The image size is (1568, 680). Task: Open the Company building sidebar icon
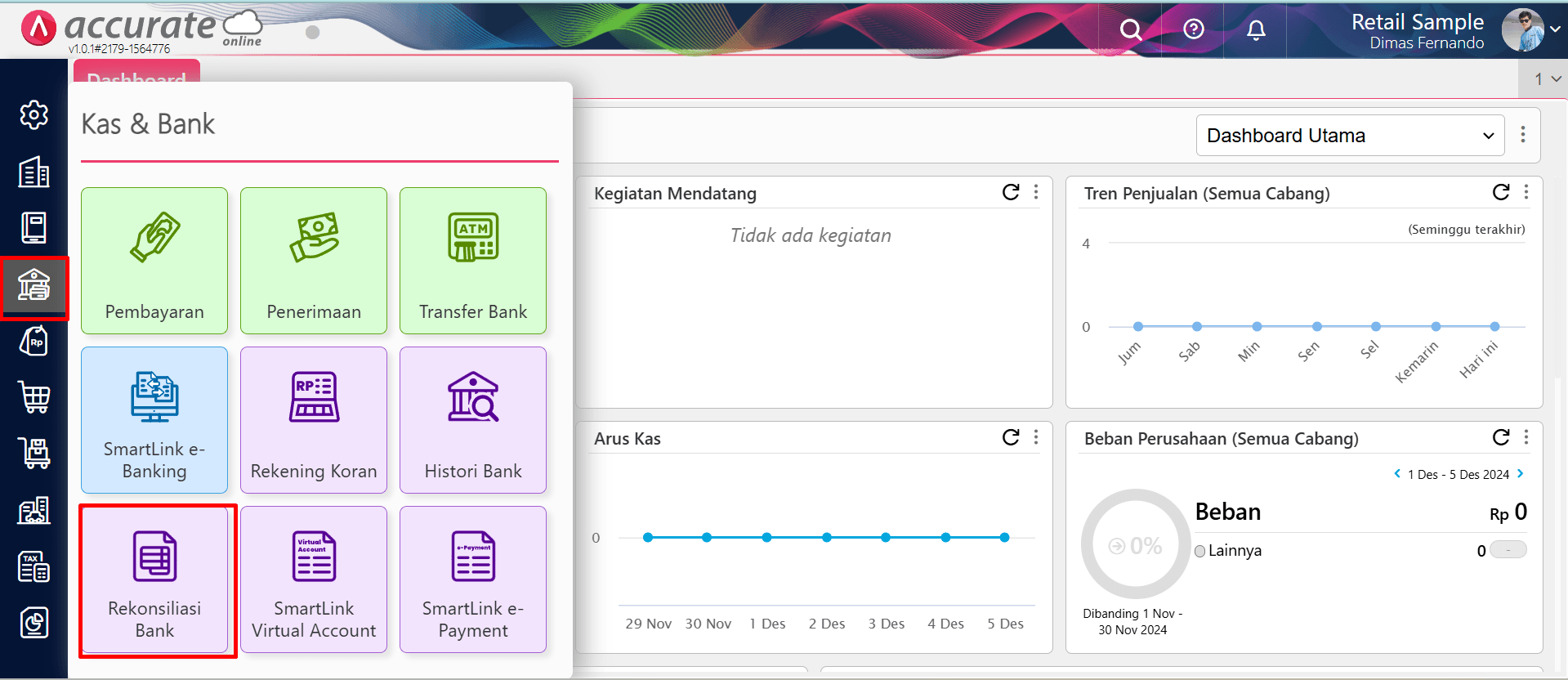pyautogui.click(x=34, y=172)
